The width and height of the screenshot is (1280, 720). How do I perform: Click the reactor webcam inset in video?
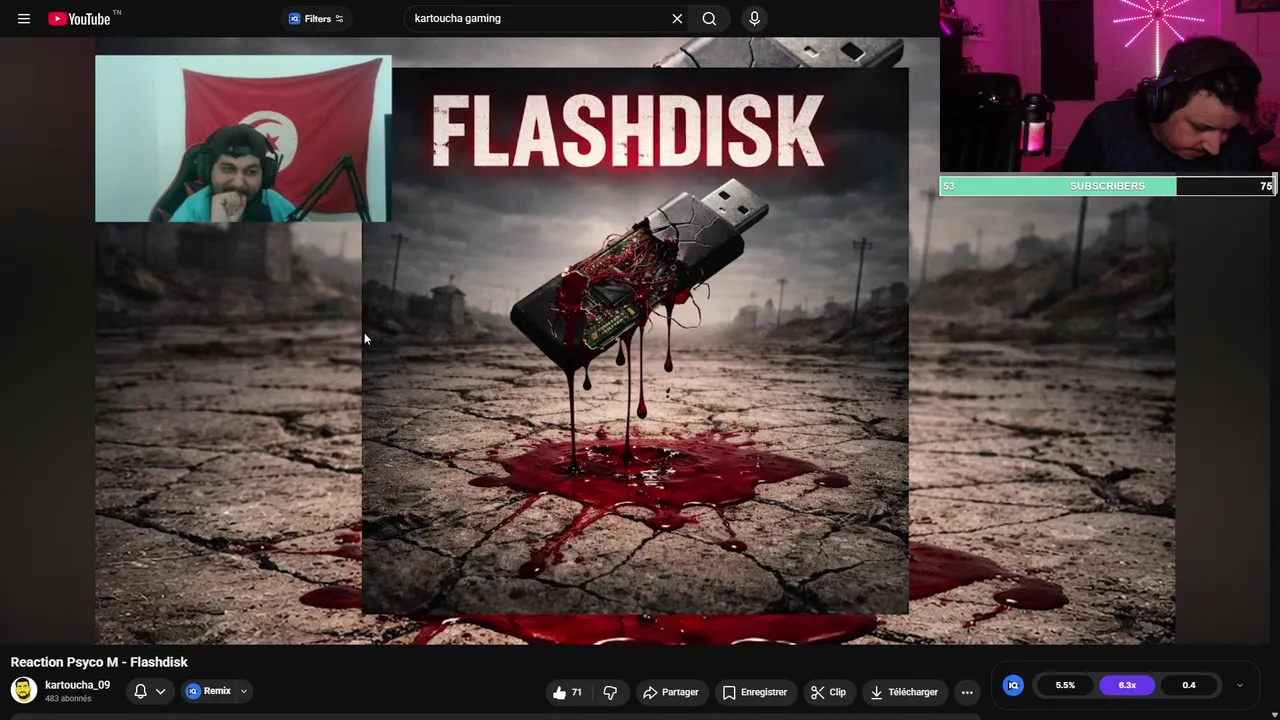(x=243, y=138)
